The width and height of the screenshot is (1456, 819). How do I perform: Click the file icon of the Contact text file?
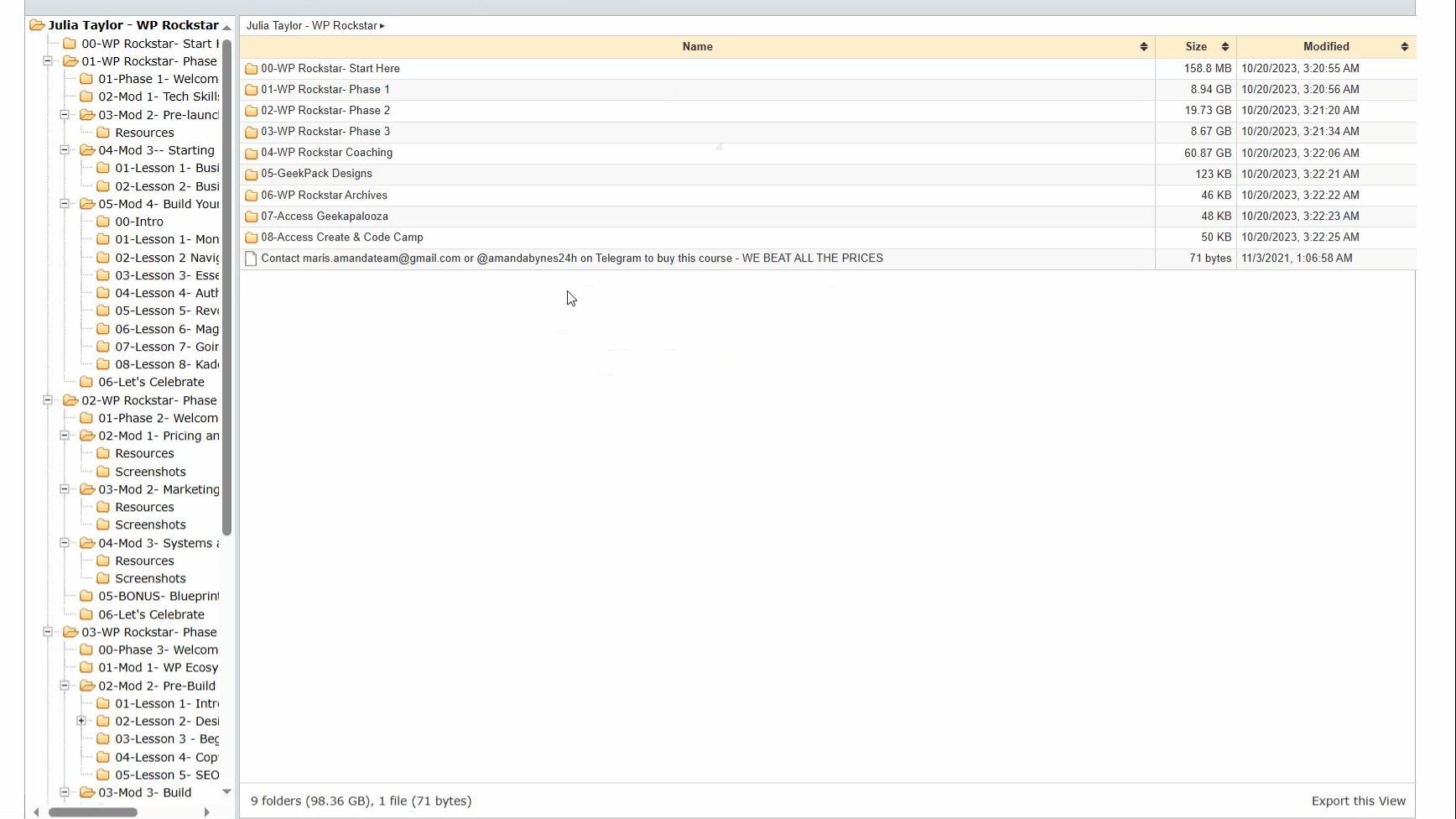coord(251,258)
